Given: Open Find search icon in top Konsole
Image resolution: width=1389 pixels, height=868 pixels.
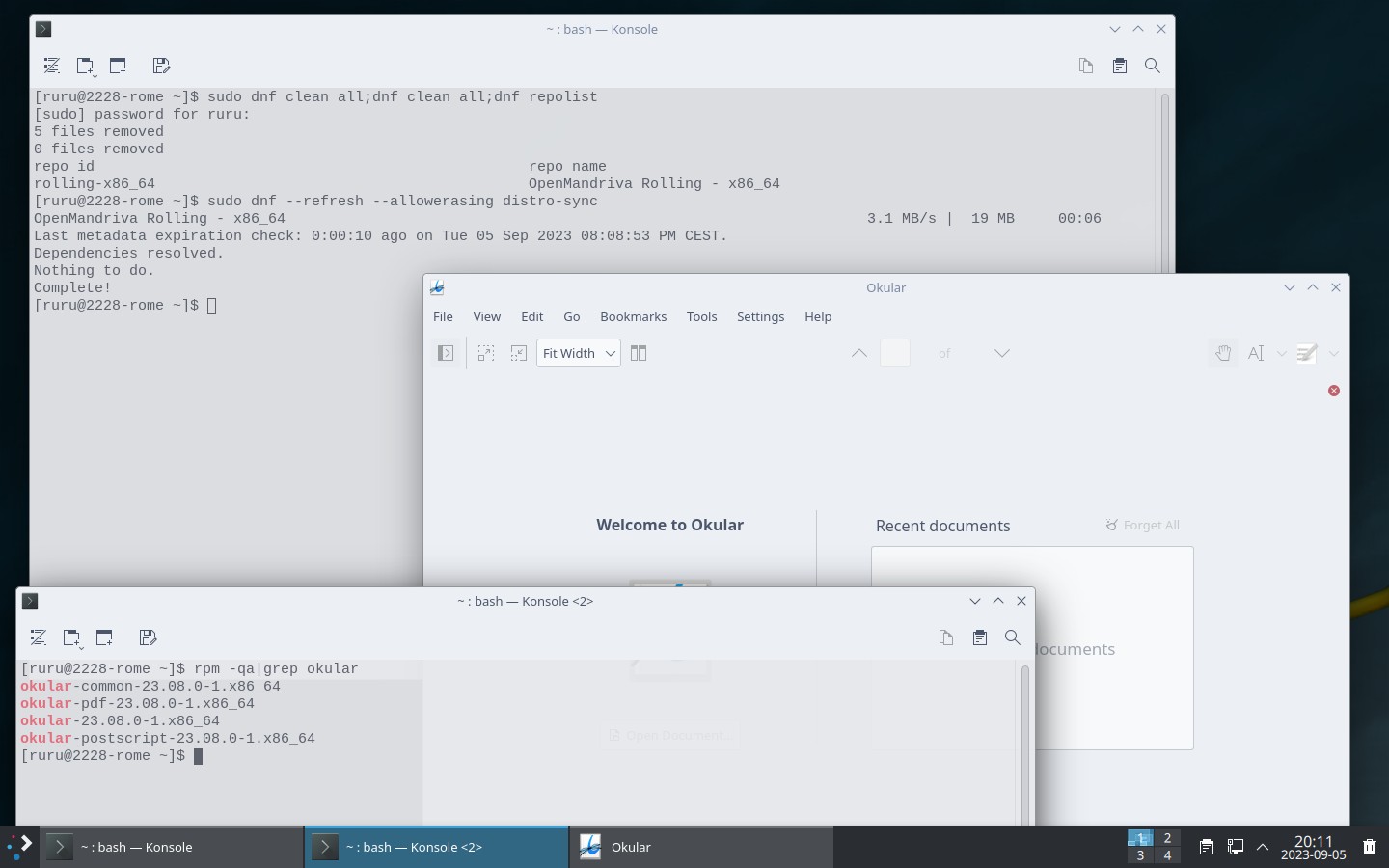Looking at the screenshot, I should (x=1153, y=66).
